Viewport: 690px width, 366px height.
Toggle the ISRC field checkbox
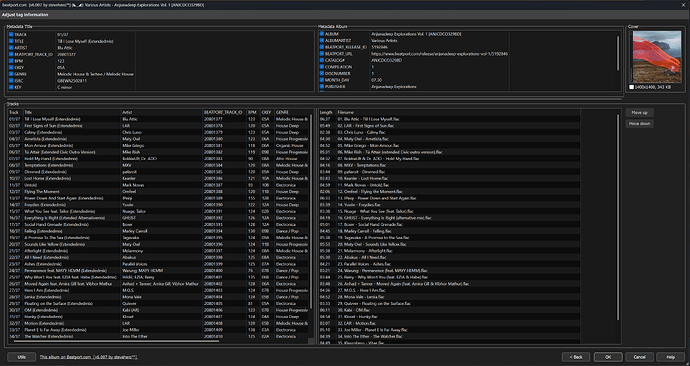pos(11,81)
